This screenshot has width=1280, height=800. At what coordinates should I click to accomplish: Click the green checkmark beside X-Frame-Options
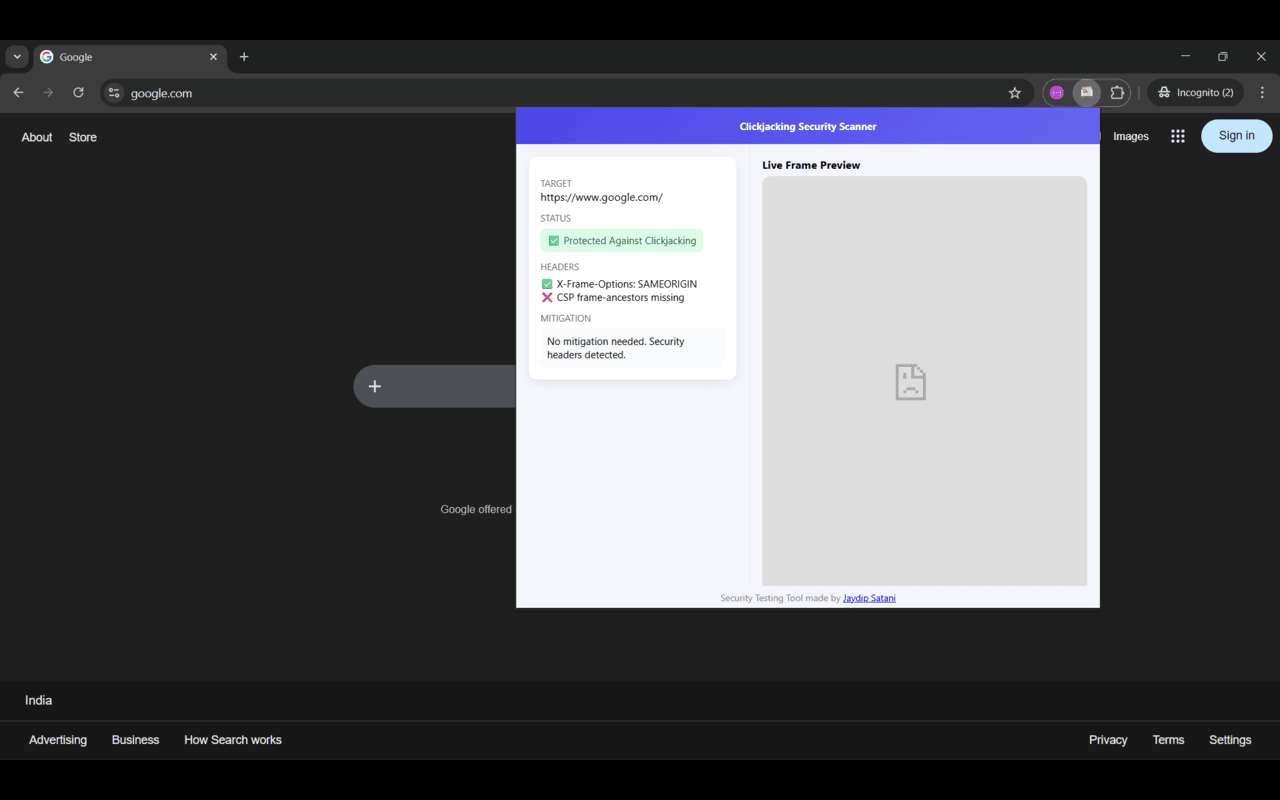(547, 284)
